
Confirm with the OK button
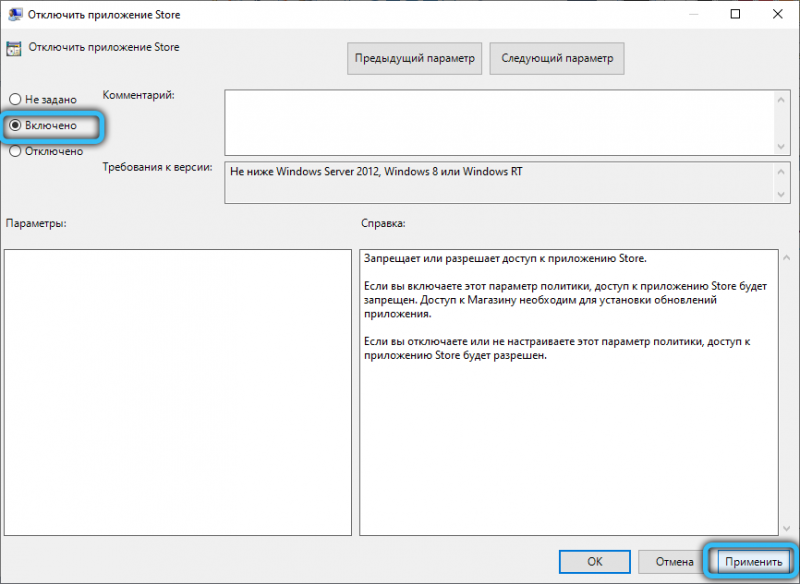(594, 562)
